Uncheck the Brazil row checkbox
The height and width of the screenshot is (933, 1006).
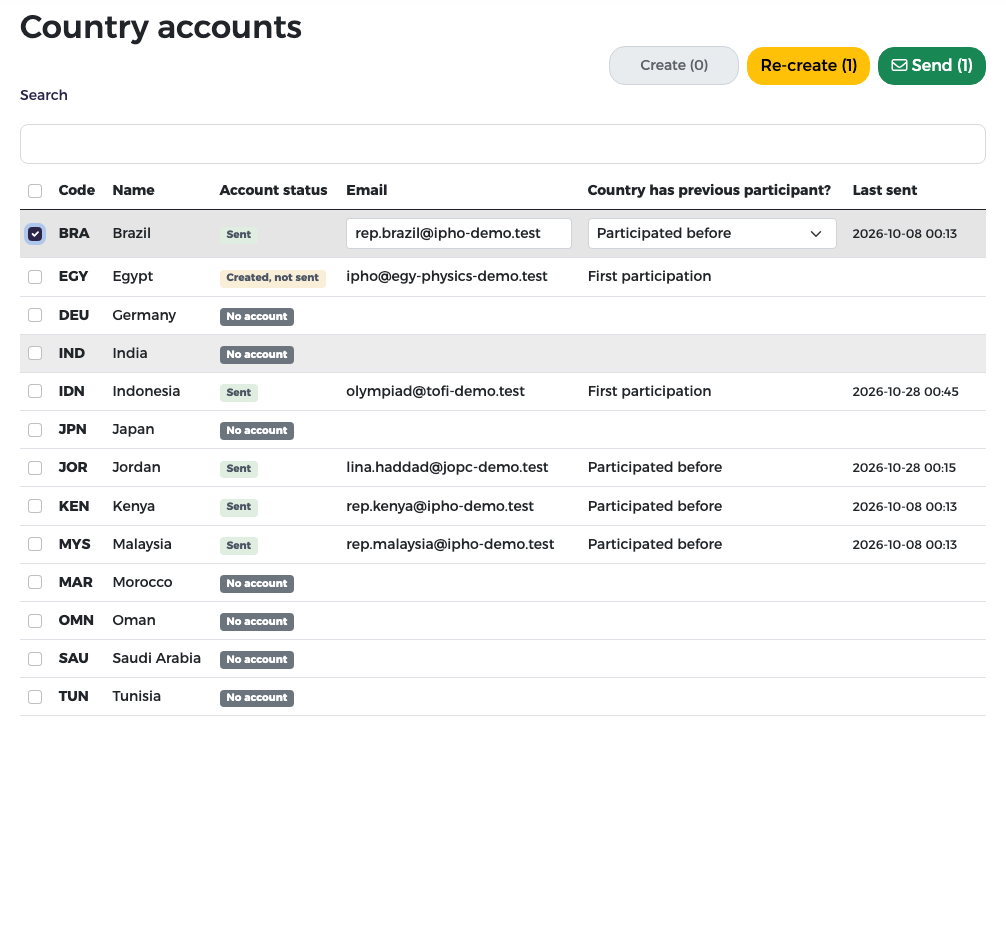[35, 234]
